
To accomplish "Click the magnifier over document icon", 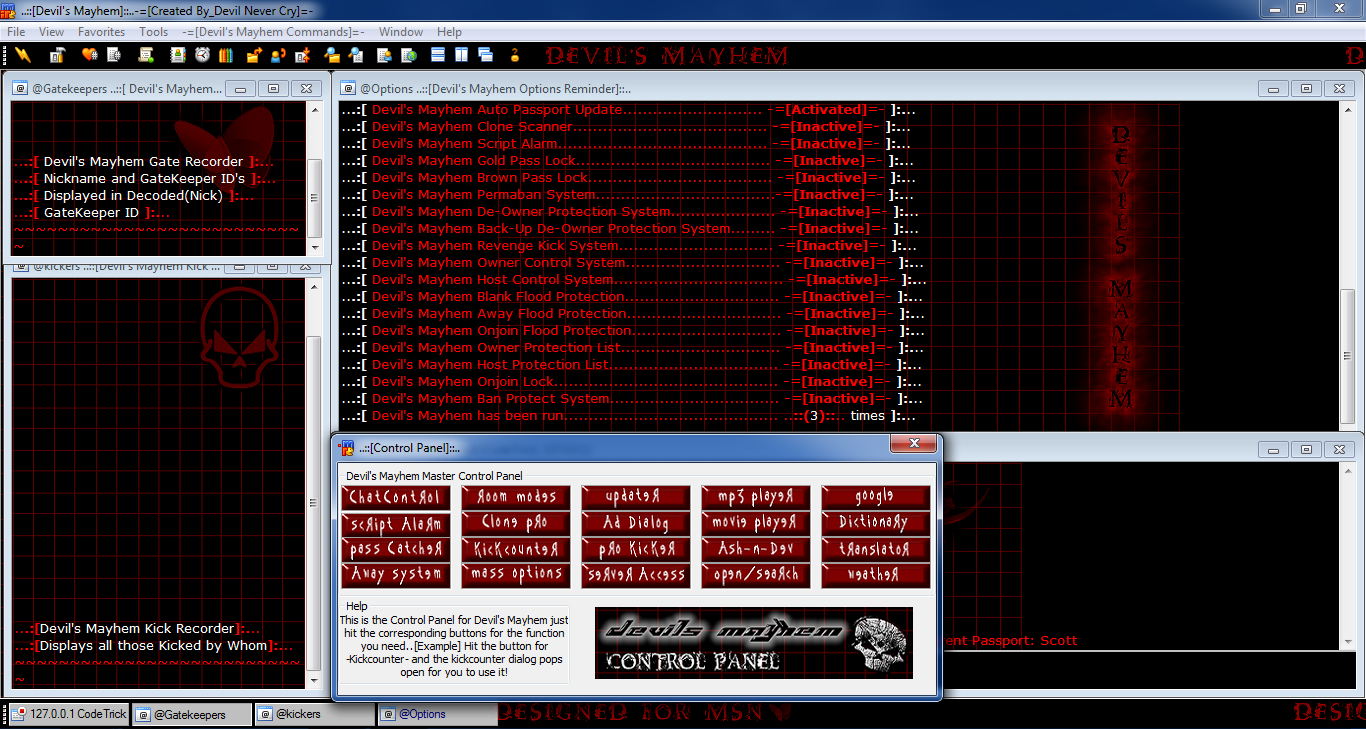I will (x=356, y=55).
